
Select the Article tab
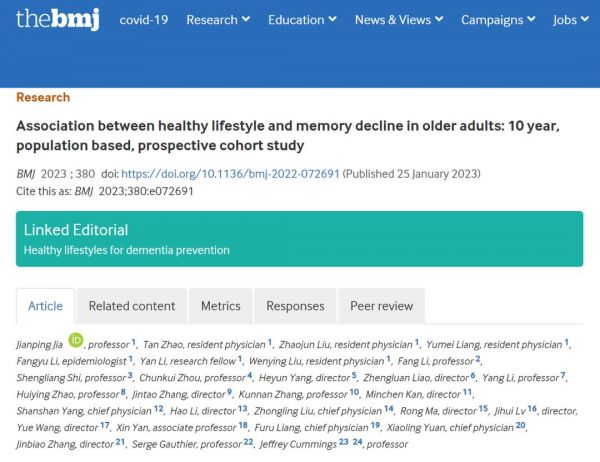(45, 306)
